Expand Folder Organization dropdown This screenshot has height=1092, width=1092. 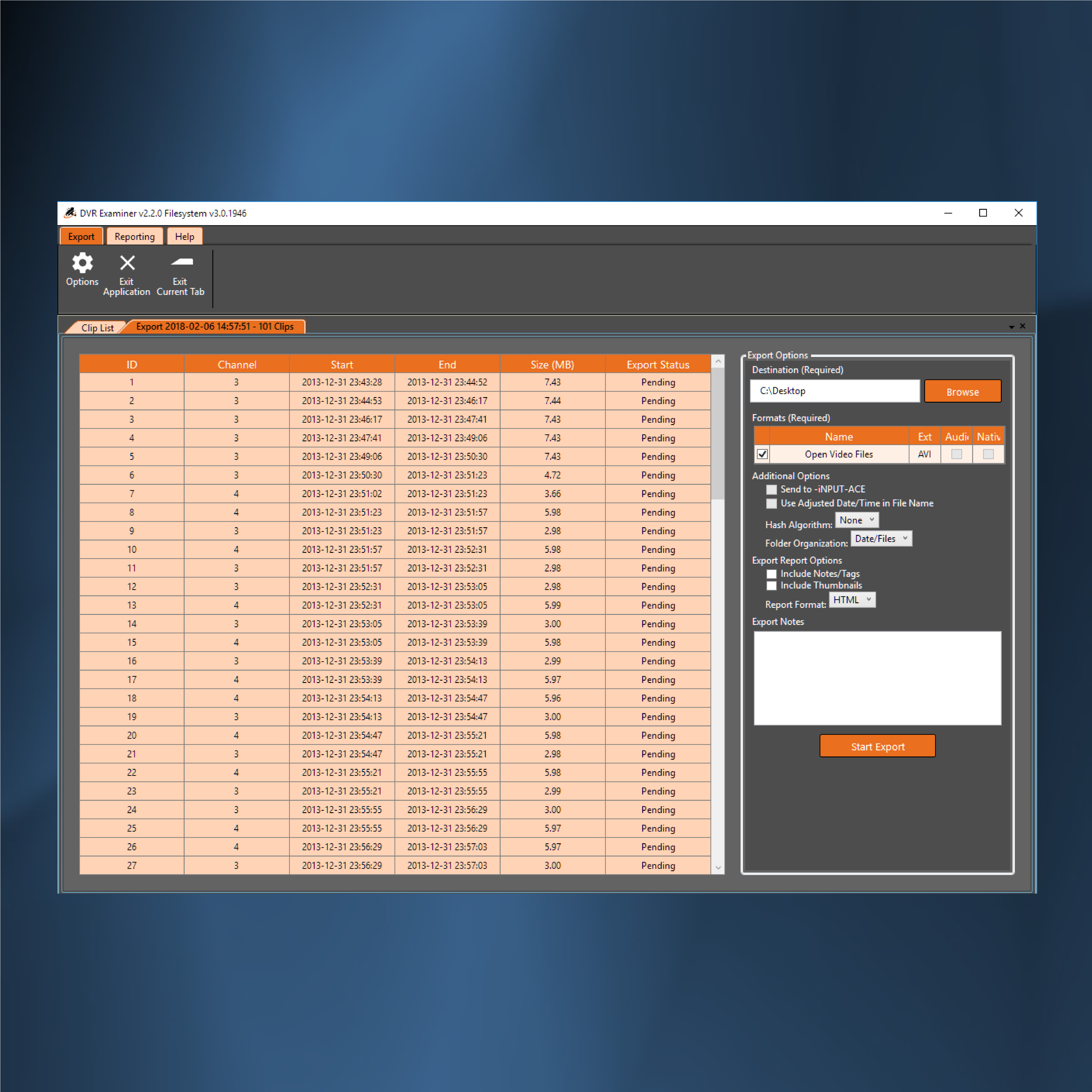[x=881, y=539]
